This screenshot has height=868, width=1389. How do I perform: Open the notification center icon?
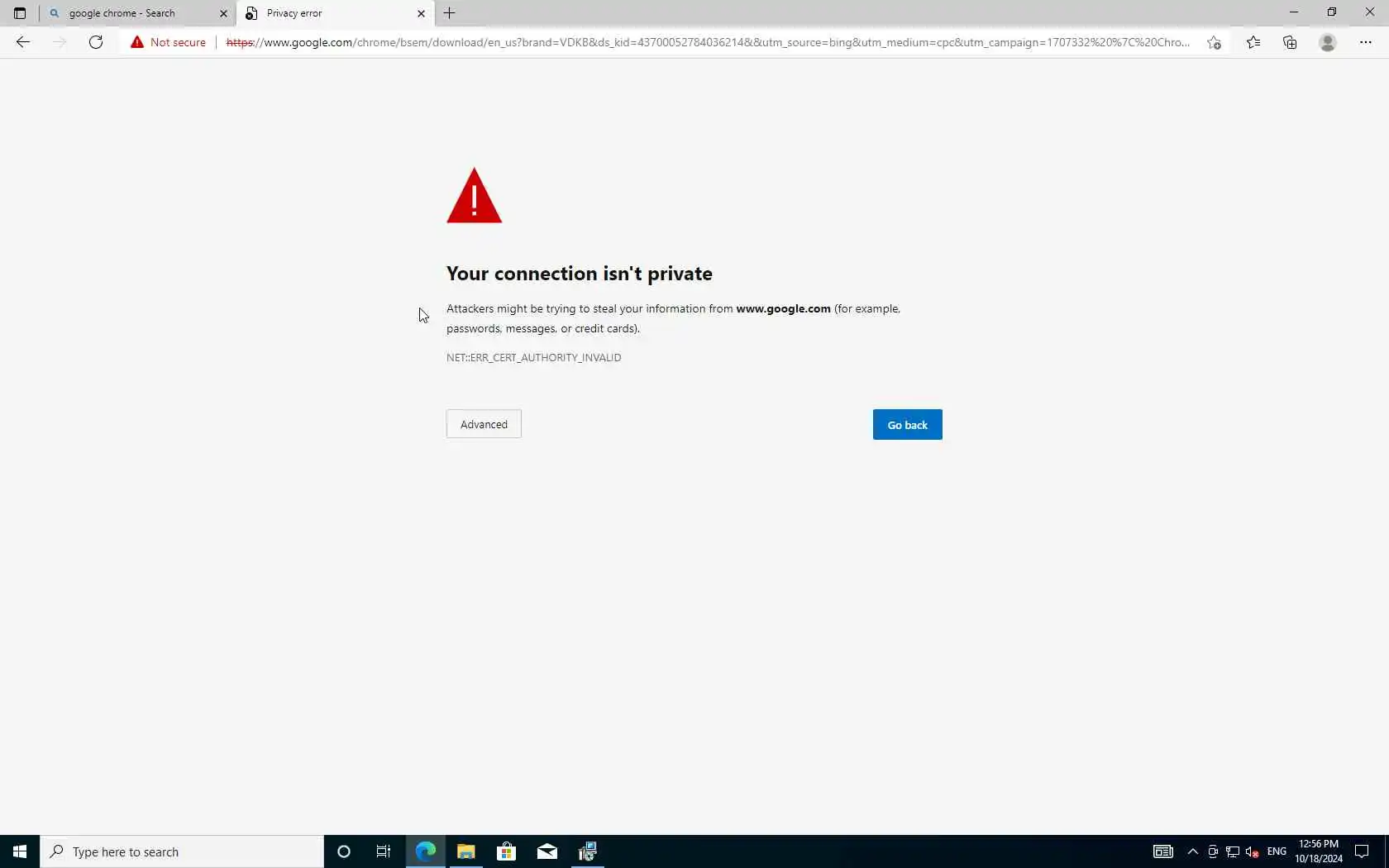click(1363, 851)
